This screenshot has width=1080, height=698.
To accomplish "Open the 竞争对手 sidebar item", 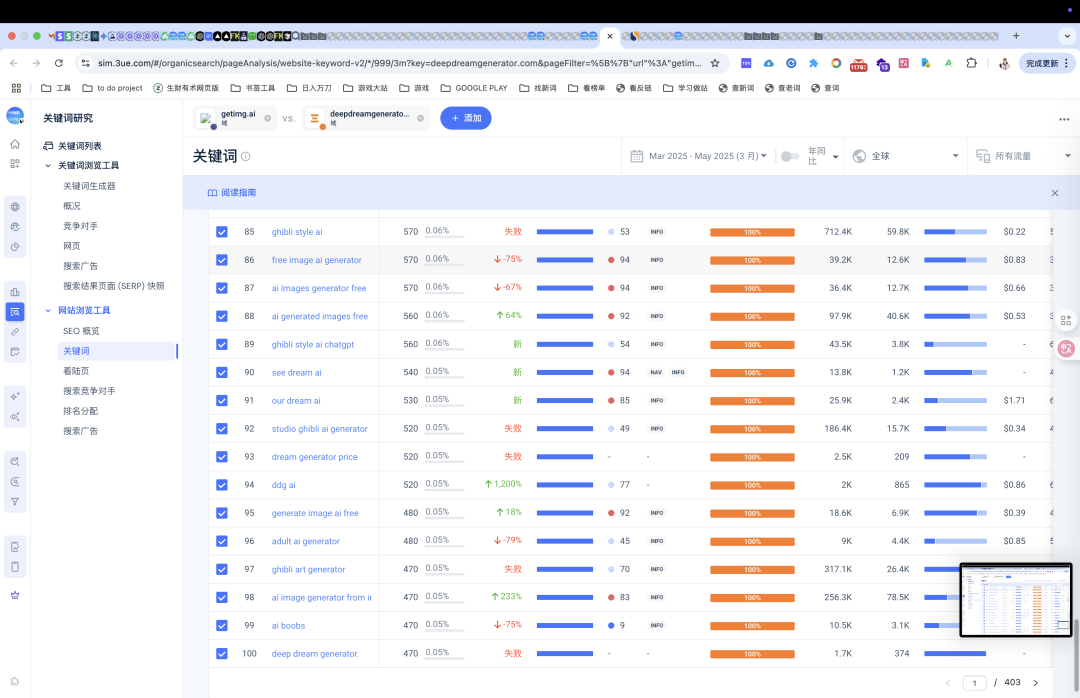I will (x=81, y=226).
